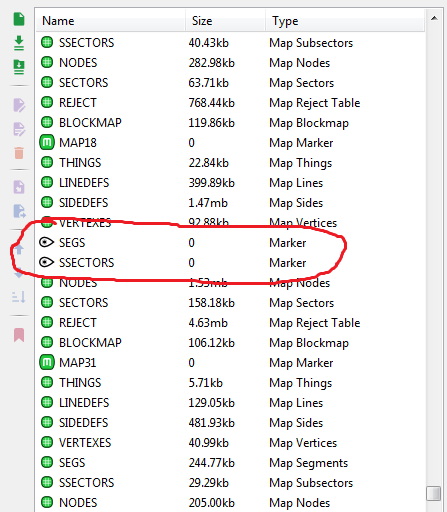The image size is (447, 512).
Task: Click the globe icon of the 22.84kb THINGS
Action: pos(47,162)
